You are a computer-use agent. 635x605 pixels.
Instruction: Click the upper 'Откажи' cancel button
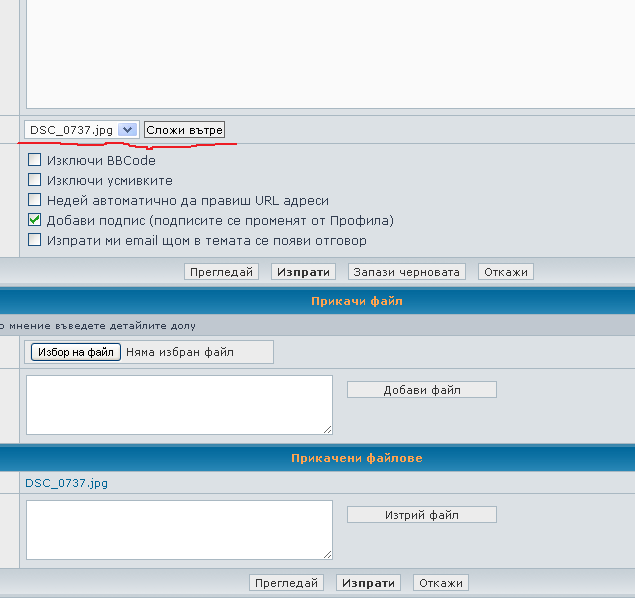click(505, 272)
